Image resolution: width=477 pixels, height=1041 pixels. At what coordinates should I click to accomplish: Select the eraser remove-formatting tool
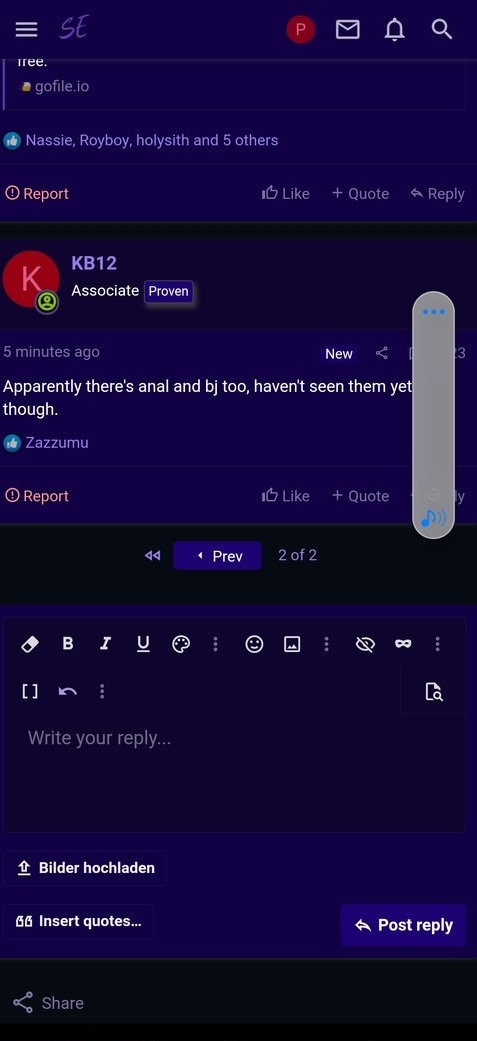30,643
